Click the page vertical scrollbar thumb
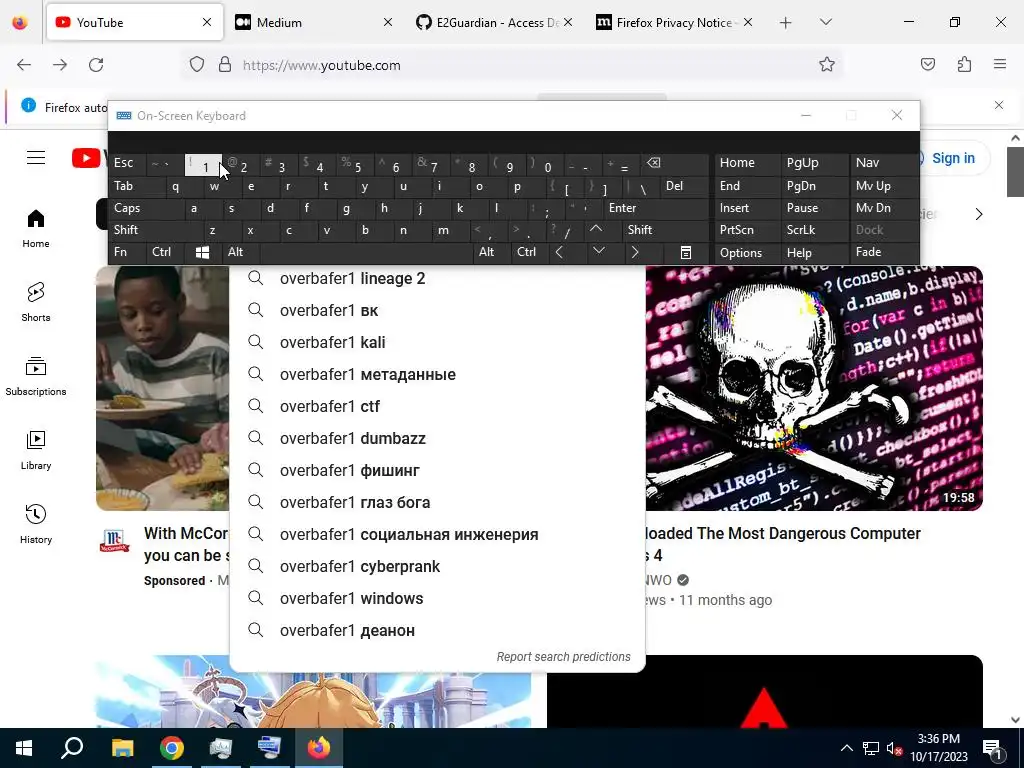The image size is (1024, 768). pyautogui.click(x=1015, y=171)
